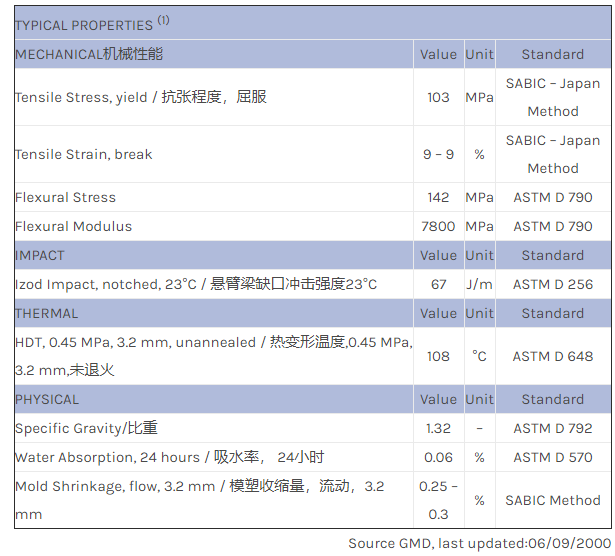Select the MECHANICAL section header

[x=89, y=54]
